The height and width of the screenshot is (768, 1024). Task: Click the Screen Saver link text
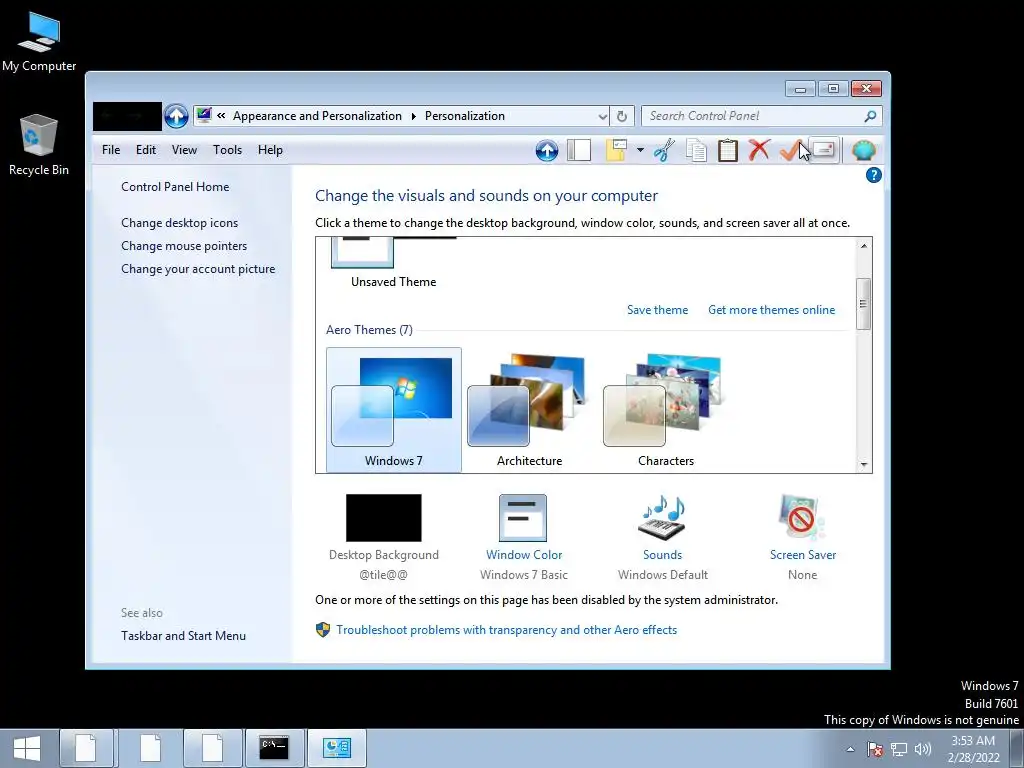[803, 555]
